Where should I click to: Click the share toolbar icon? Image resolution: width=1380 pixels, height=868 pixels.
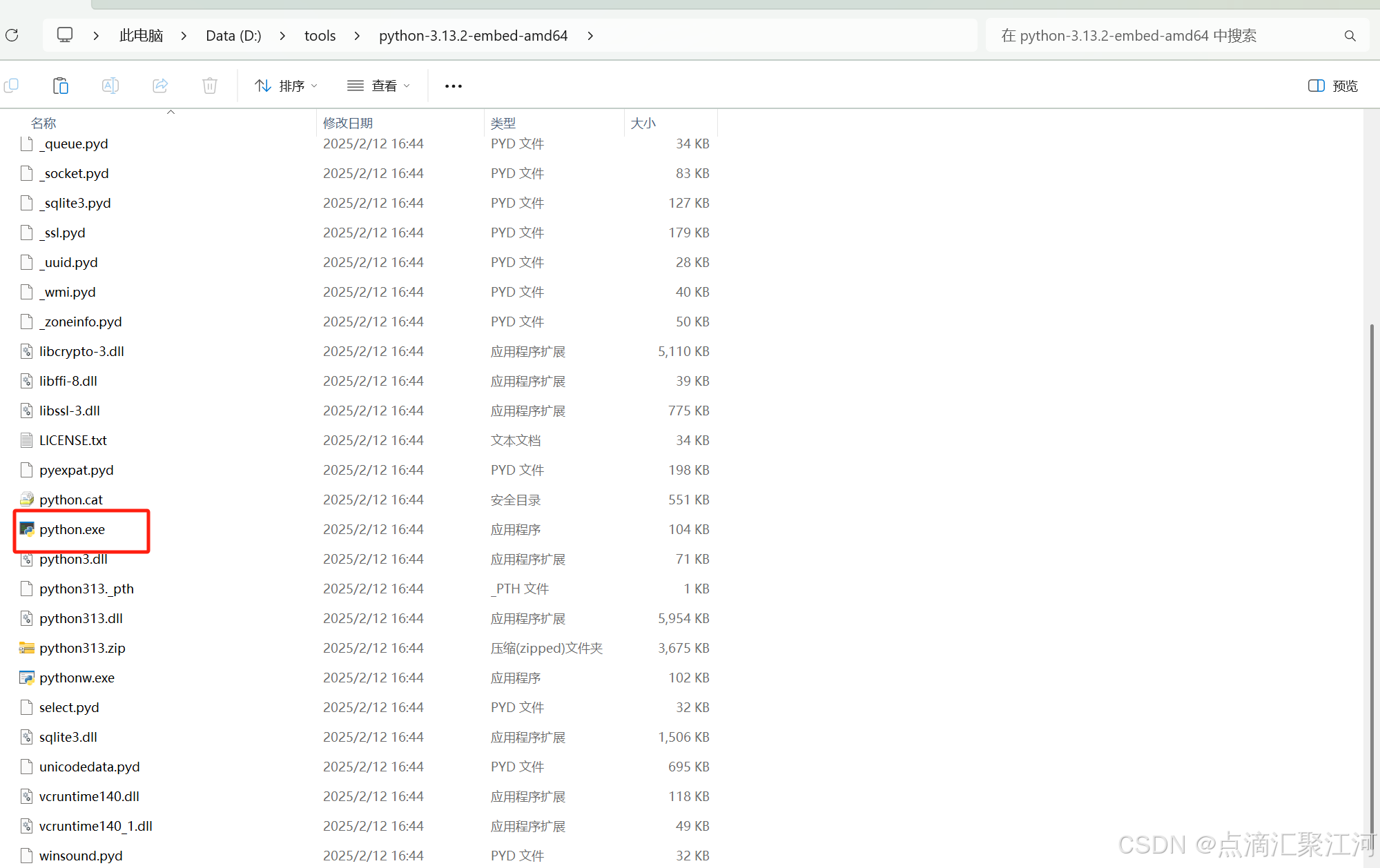pyautogui.click(x=160, y=86)
